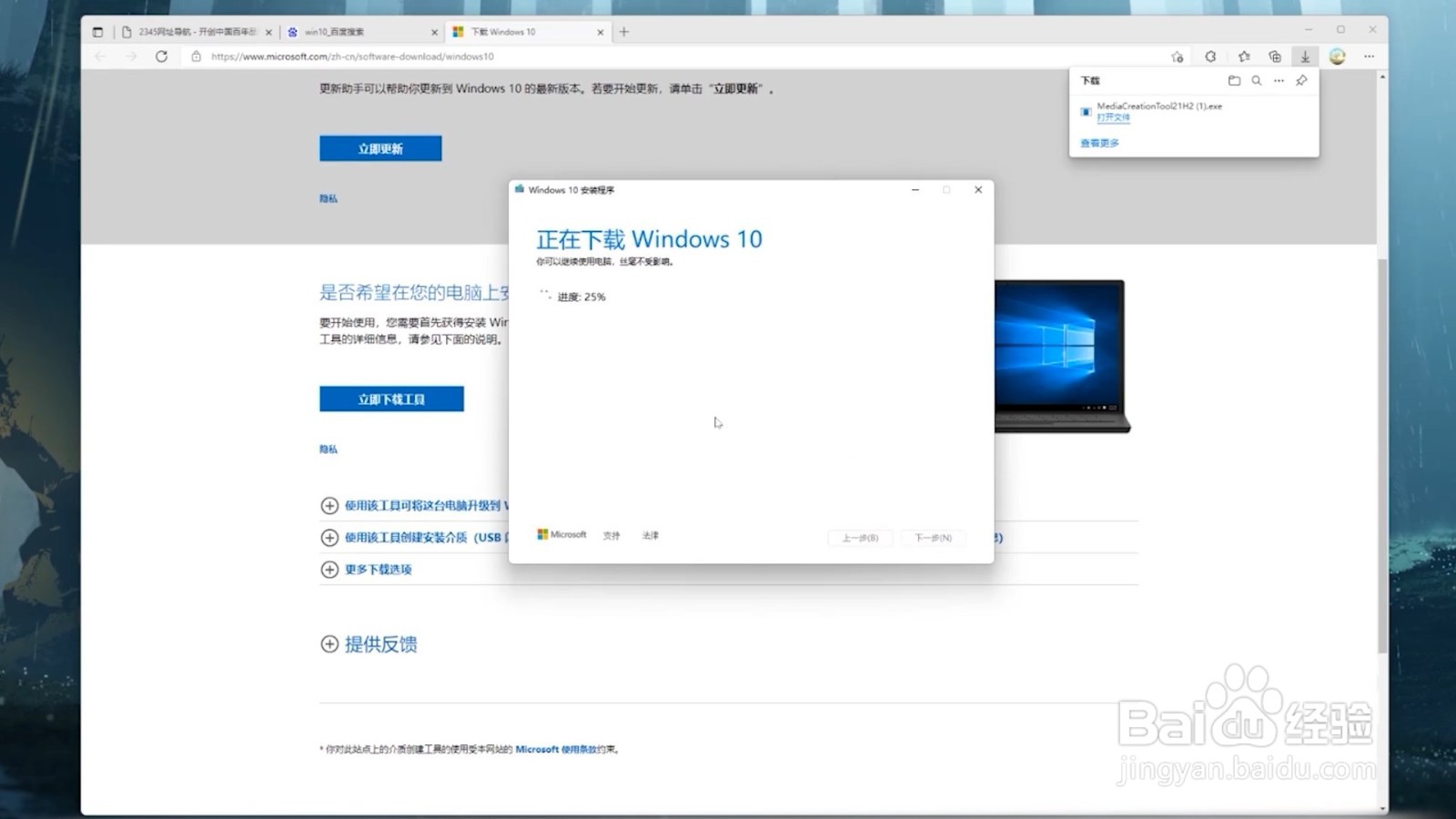The height and width of the screenshot is (819, 1456).
Task: Click the 立即更新 button
Action: click(x=380, y=148)
